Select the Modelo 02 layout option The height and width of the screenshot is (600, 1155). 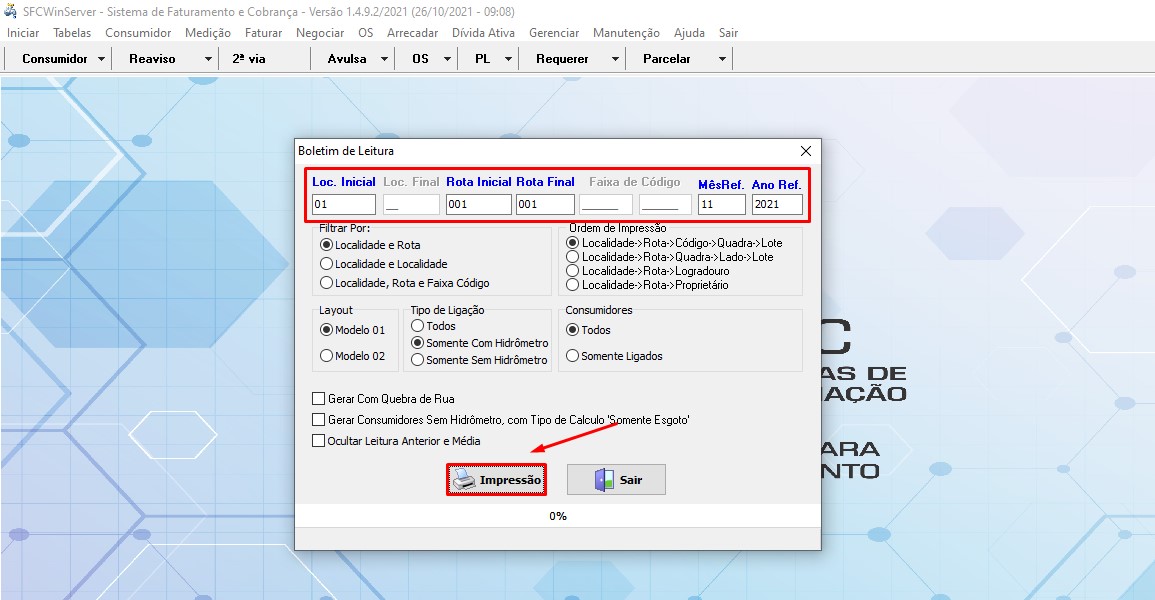[326, 356]
